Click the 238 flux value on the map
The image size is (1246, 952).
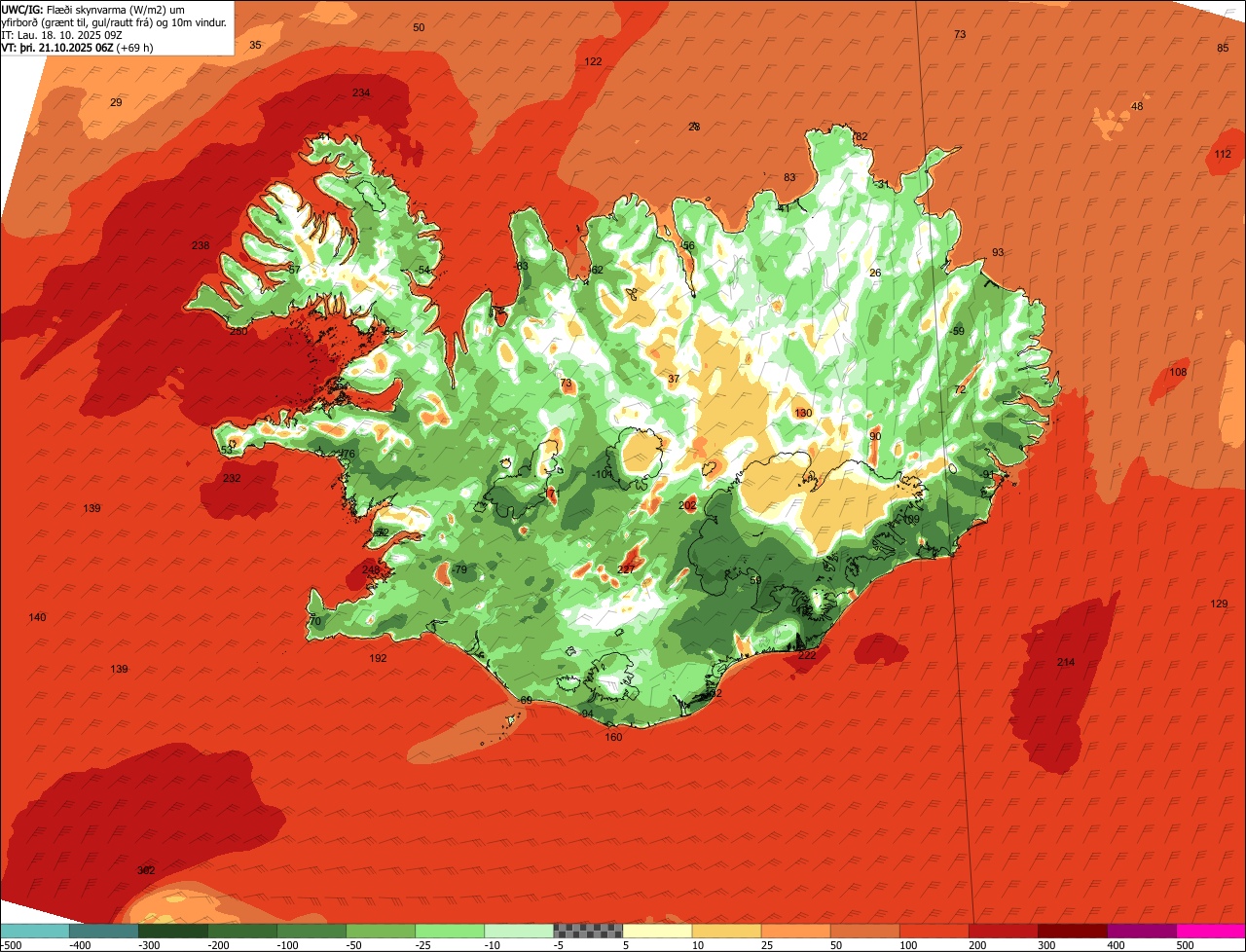point(201,245)
